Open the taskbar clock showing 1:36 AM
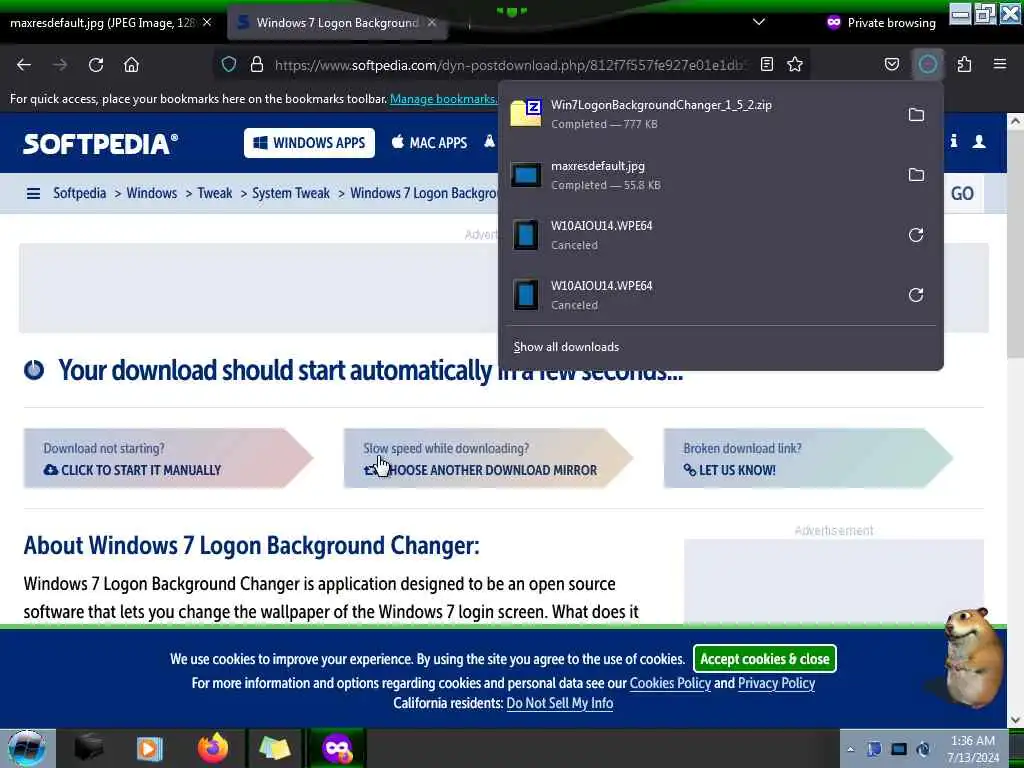The height and width of the screenshot is (768, 1024). (973, 749)
